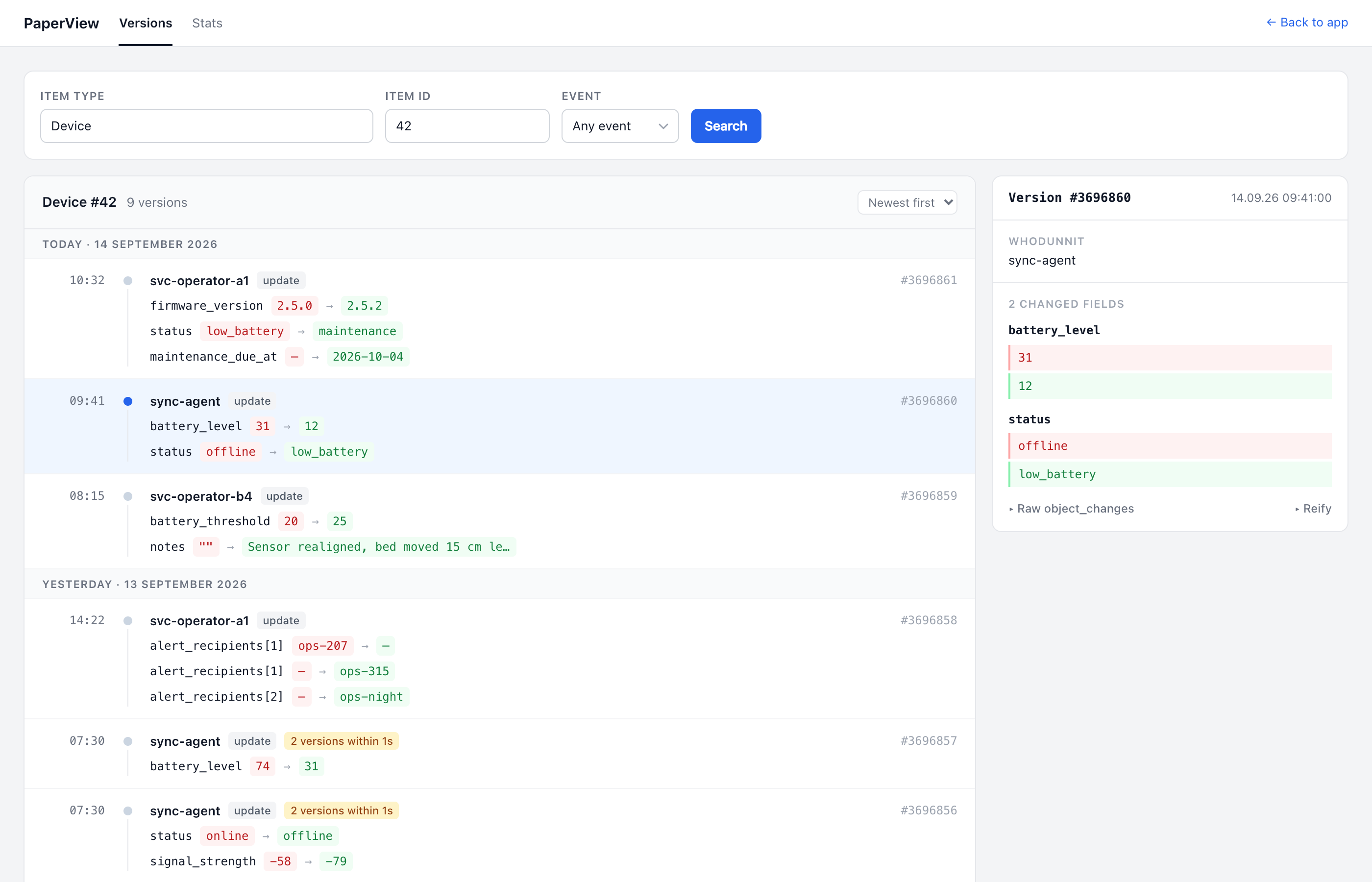The width and height of the screenshot is (1372, 882).
Task: Click the Search button
Action: [x=726, y=126]
